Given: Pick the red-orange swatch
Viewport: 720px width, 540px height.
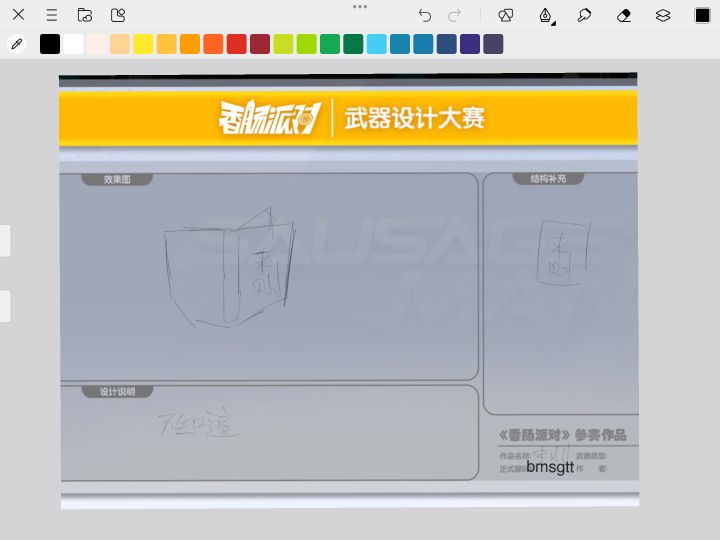Looking at the screenshot, I should (x=214, y=44).
